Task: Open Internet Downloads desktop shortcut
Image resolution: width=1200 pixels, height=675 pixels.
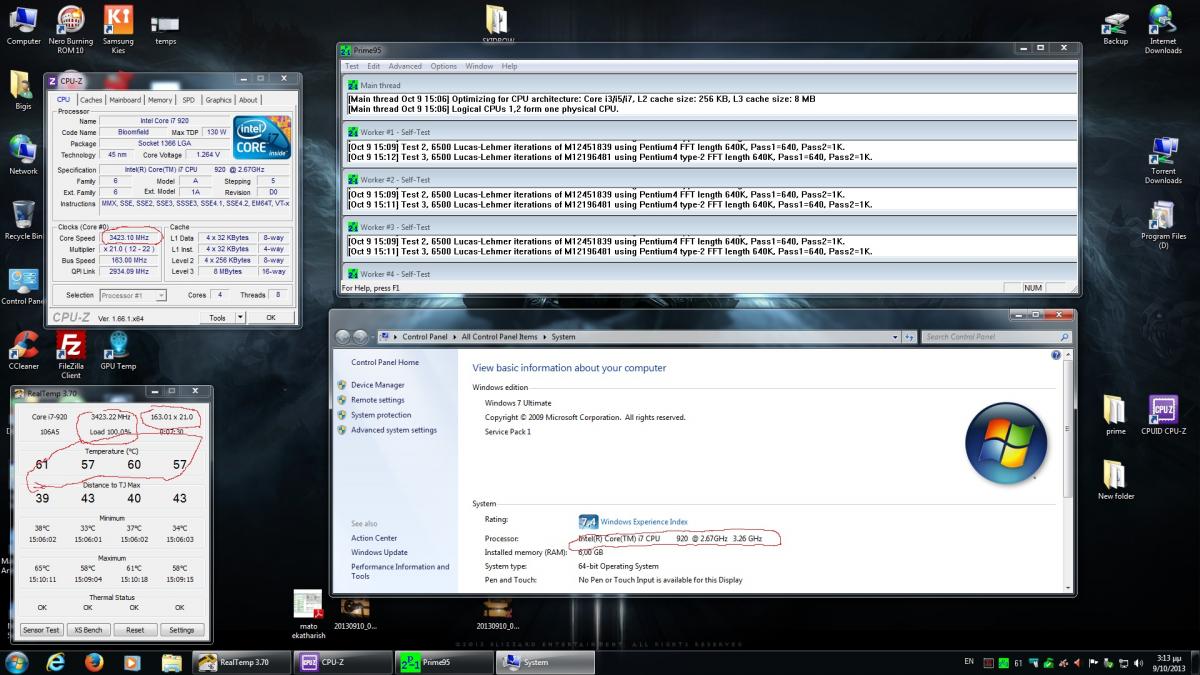Action: [x=1163, y=29]
